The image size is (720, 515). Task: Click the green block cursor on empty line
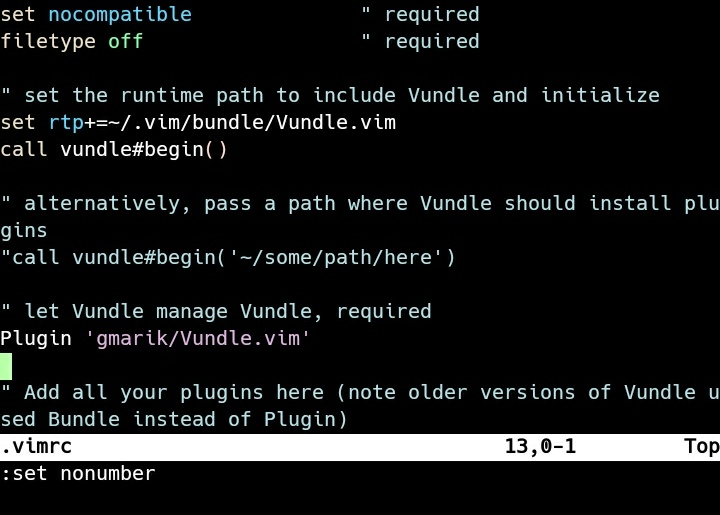(6, 366)
